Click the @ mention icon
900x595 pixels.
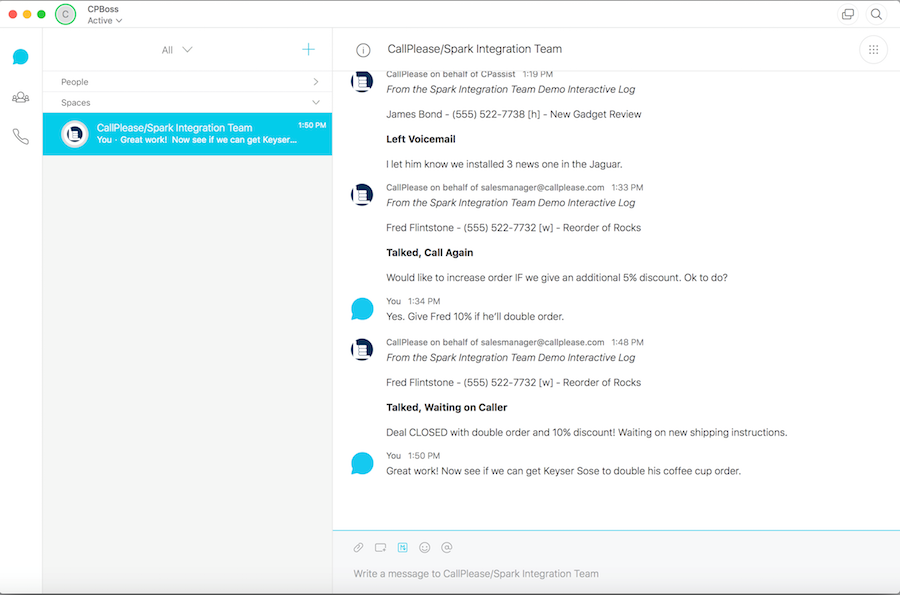446,547
